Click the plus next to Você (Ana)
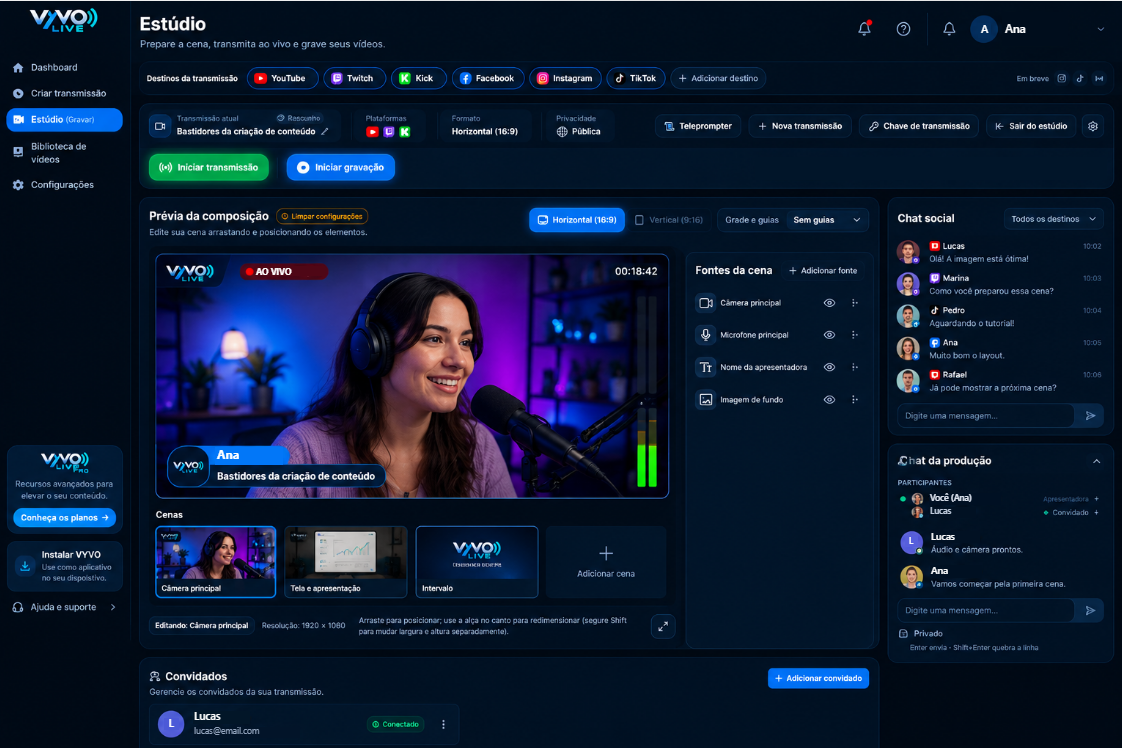 [x=1096, y=499]
